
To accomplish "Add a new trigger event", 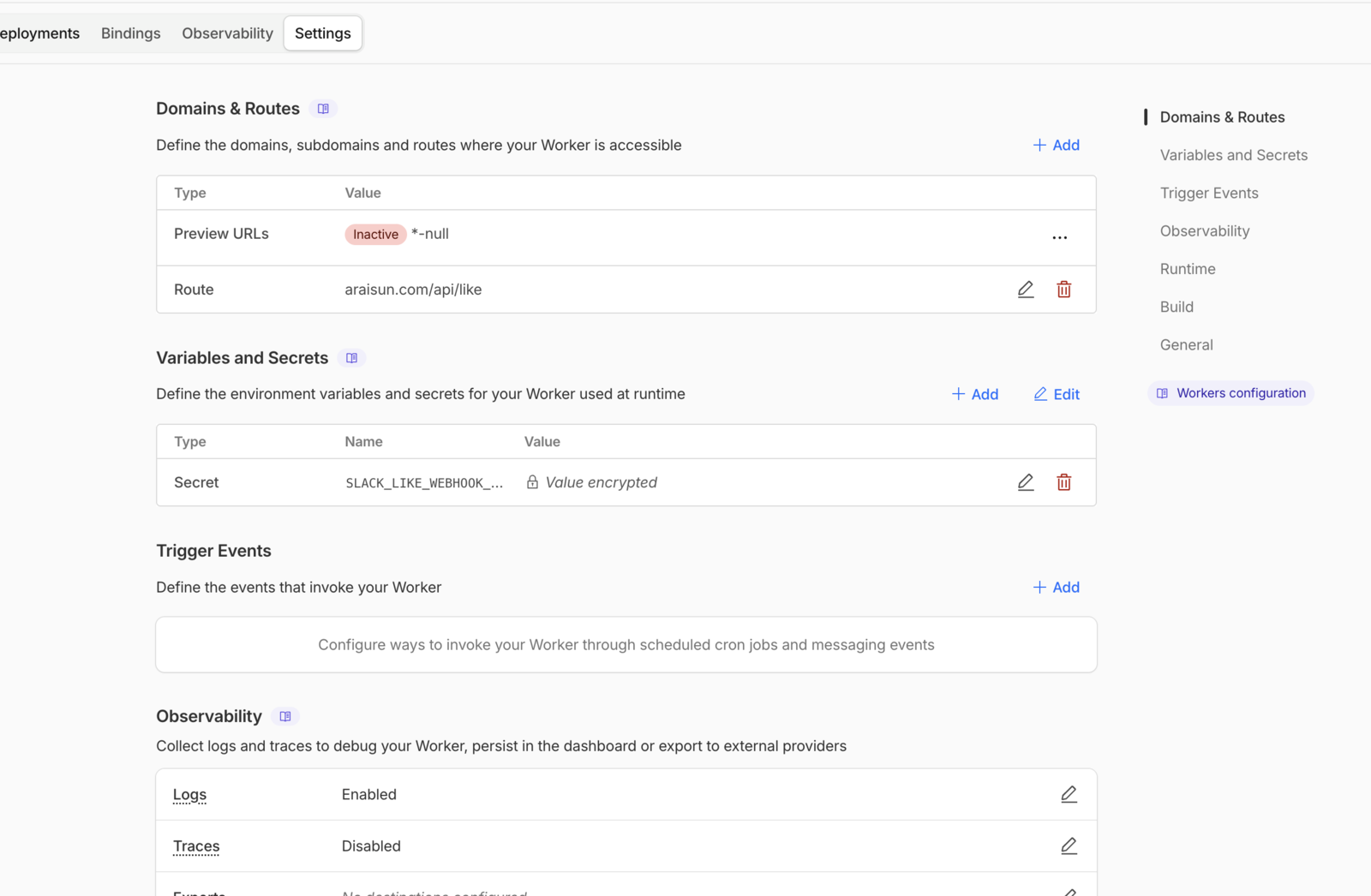I will click(x=1056, y=587).
